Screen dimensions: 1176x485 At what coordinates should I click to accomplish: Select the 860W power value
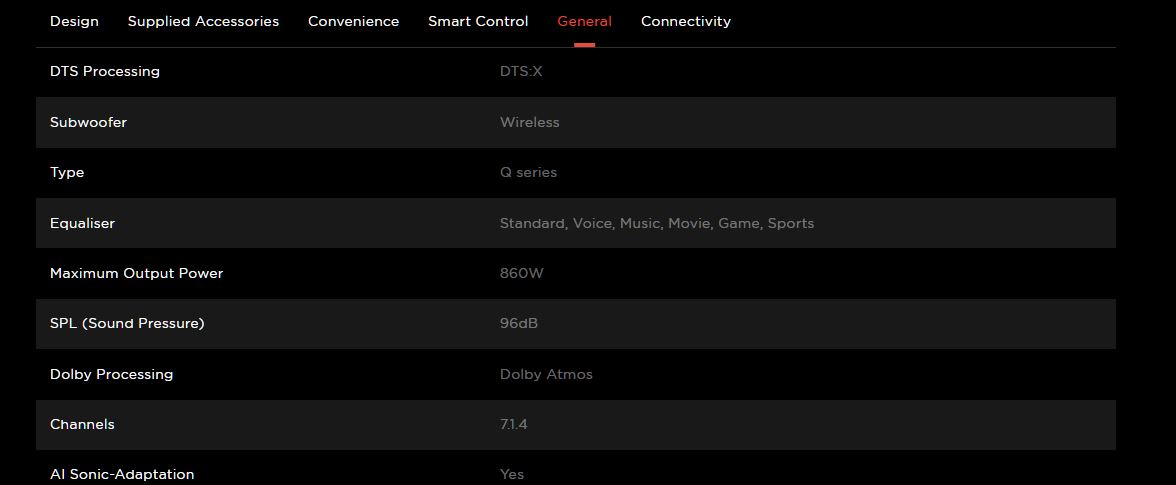click(521, 273)
